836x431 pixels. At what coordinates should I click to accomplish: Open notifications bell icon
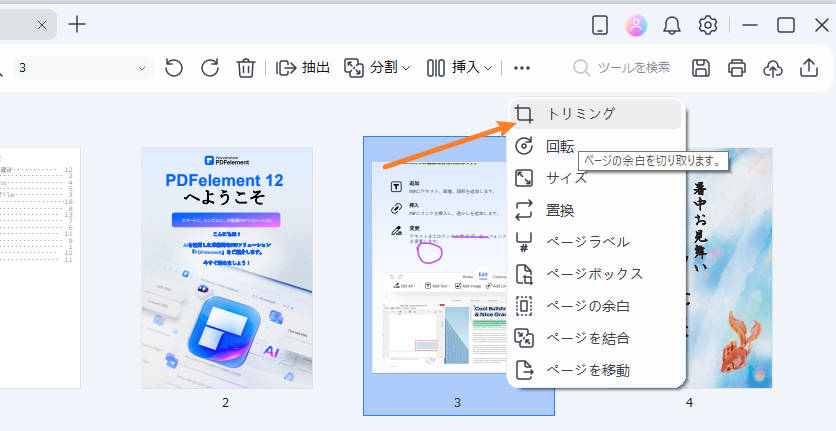pos(672,25)
